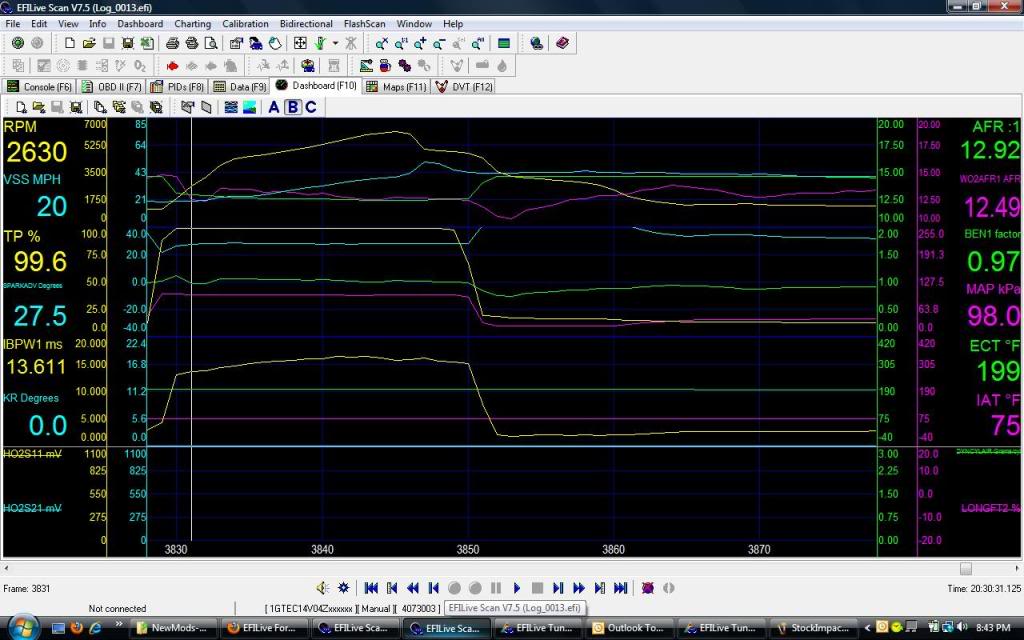Open print preview with magnifier page icon
This screenshot has width=1024, height=640.
click(211, 43)
